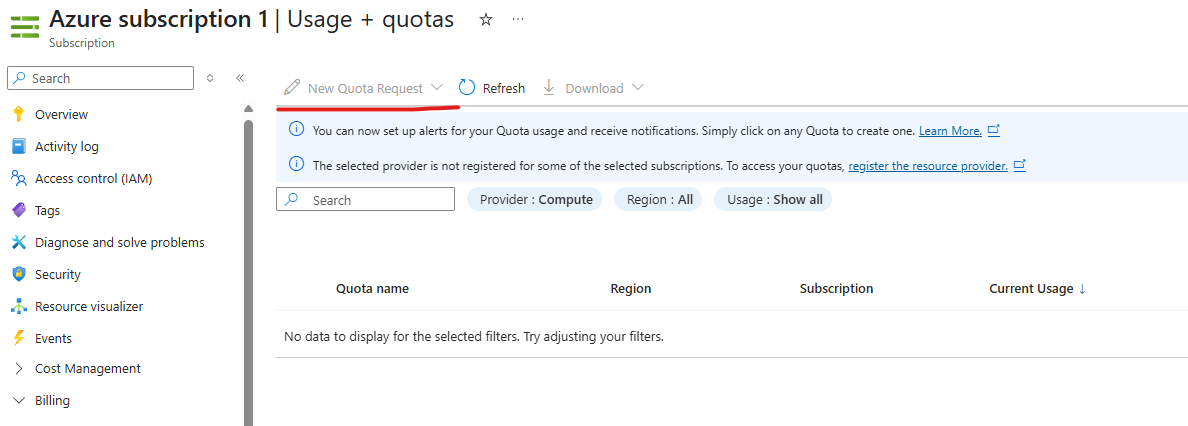This screenshot has height=426, width=1188.
Task: Click the Security shield icon
Action: 18,274
